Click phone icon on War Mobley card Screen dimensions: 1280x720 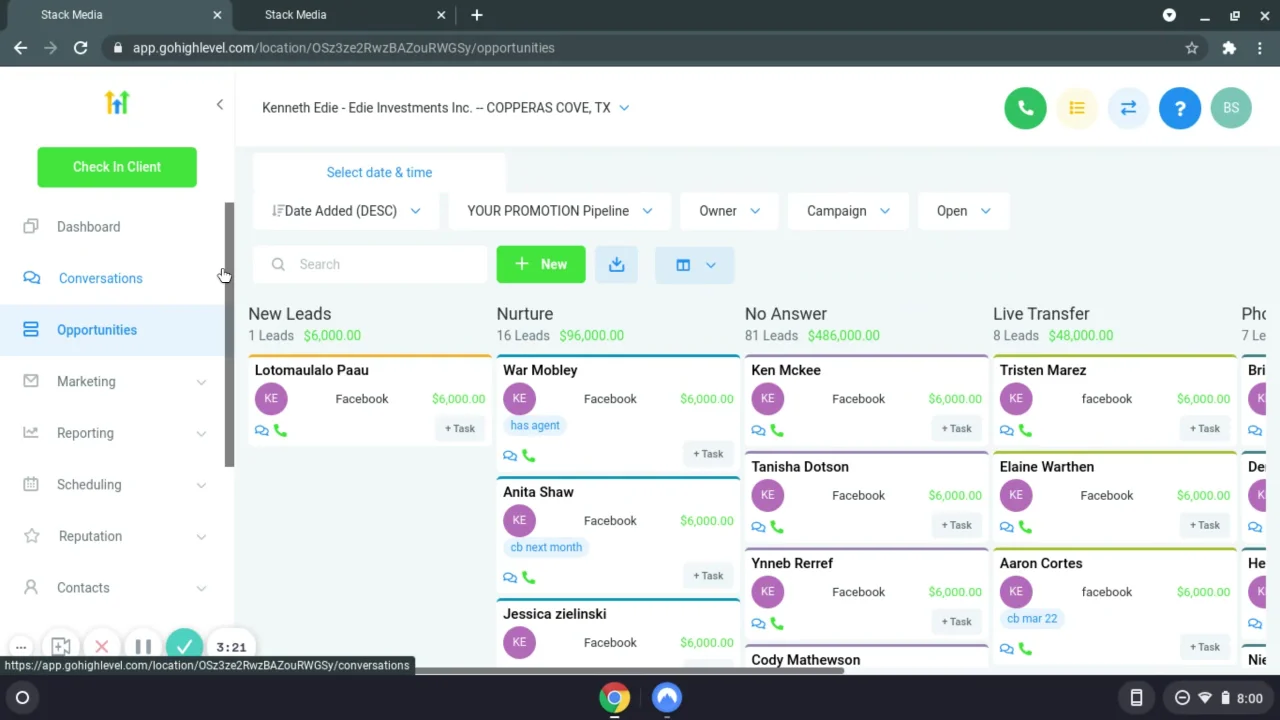[528, 456]
